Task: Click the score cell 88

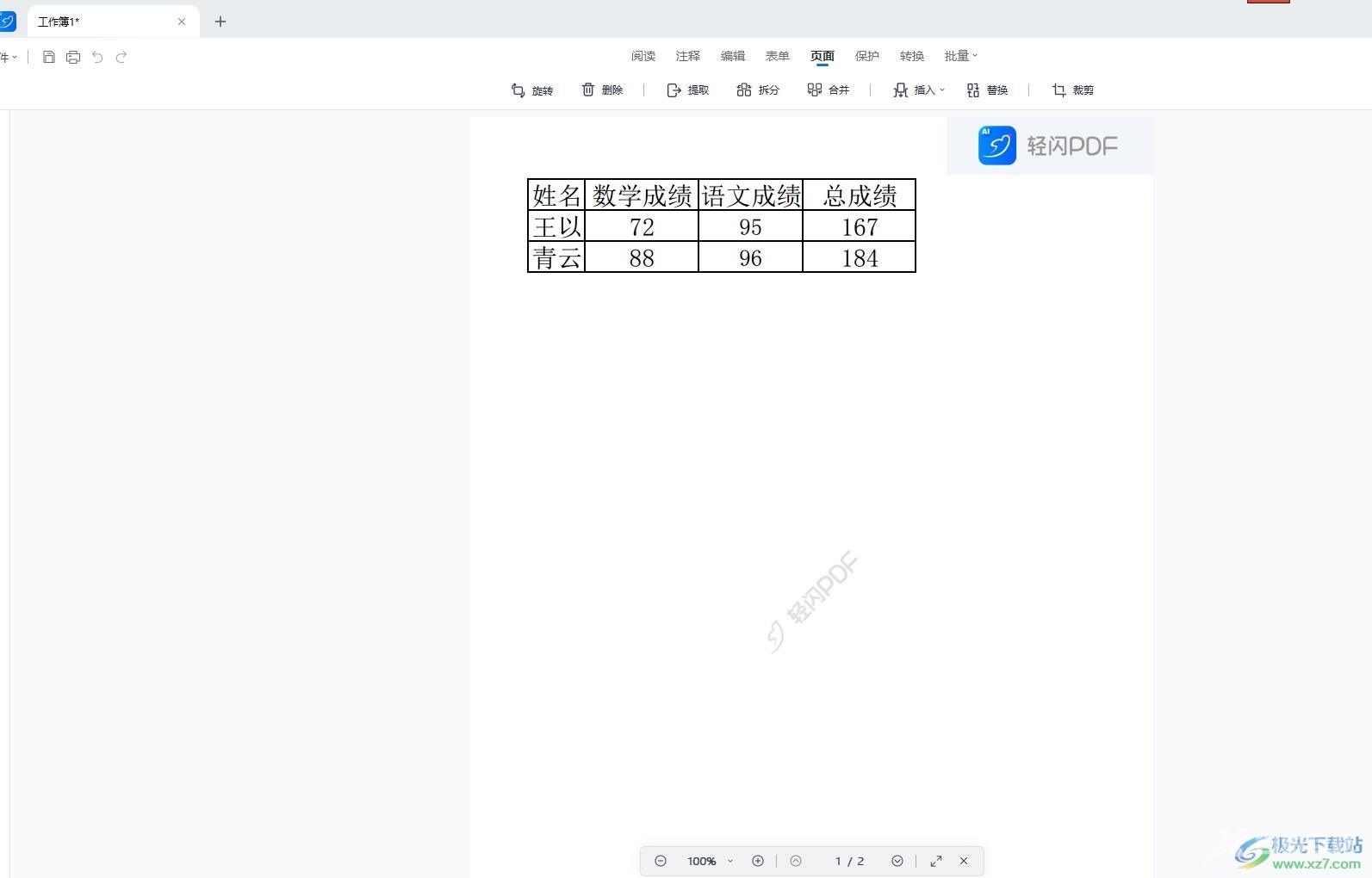Action: pyautogui.click(x=642, y=257)
